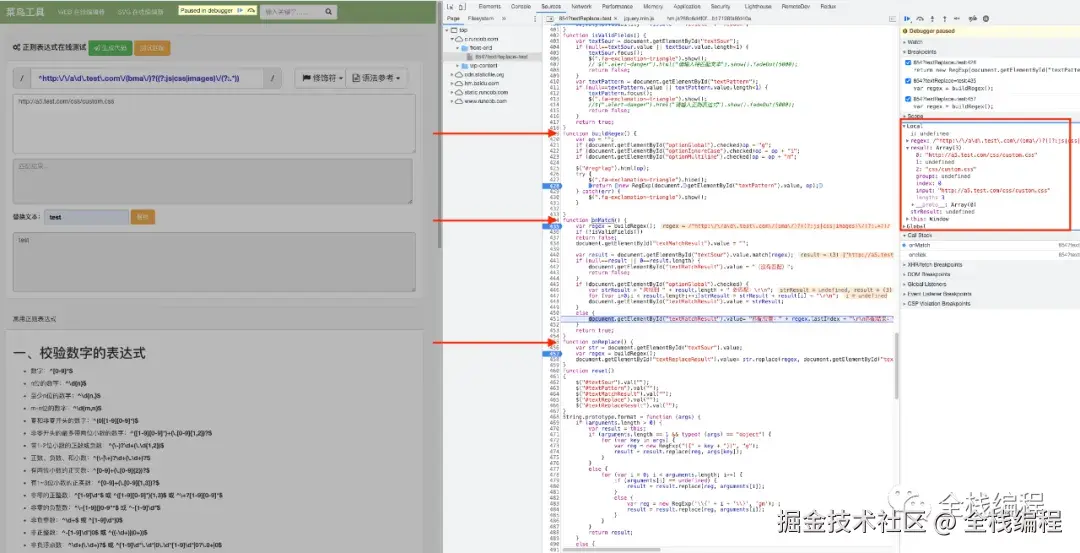This screenshot has width=1080, height=553.
Task: Step into next function call
Action: coord(933,19)
